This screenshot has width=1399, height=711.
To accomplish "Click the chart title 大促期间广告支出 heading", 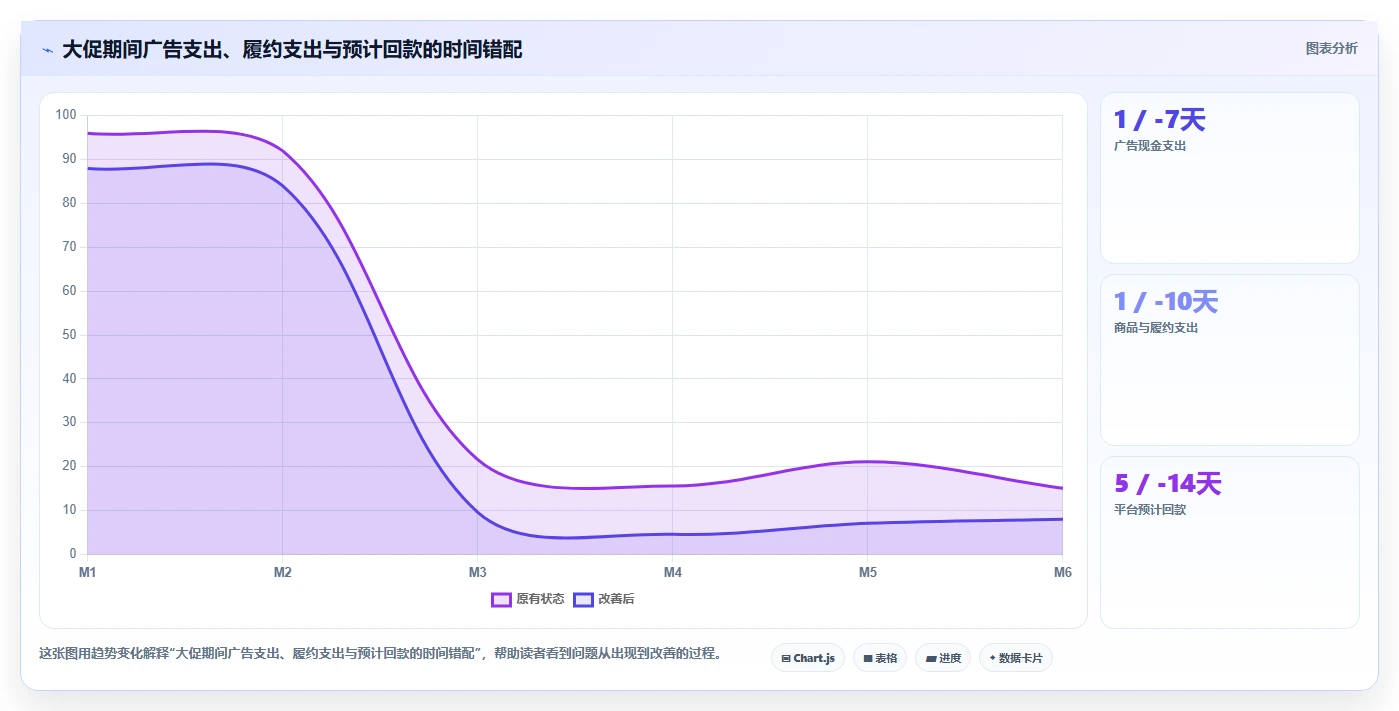I will click(292, 49).
